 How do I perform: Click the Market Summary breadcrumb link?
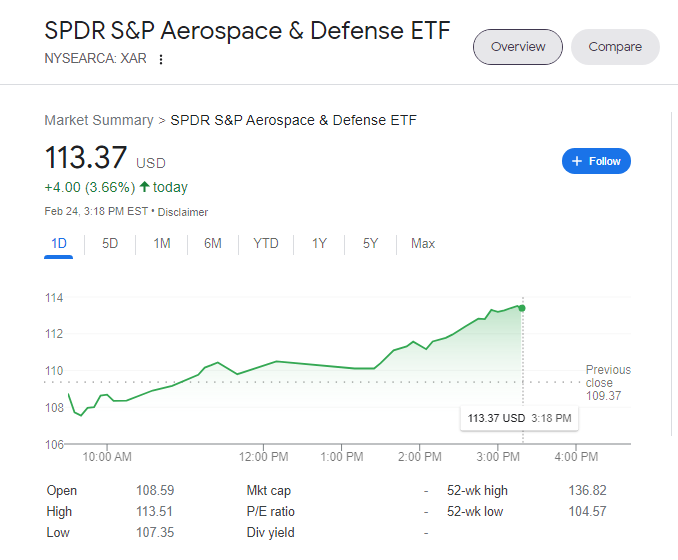click(99, 120)
